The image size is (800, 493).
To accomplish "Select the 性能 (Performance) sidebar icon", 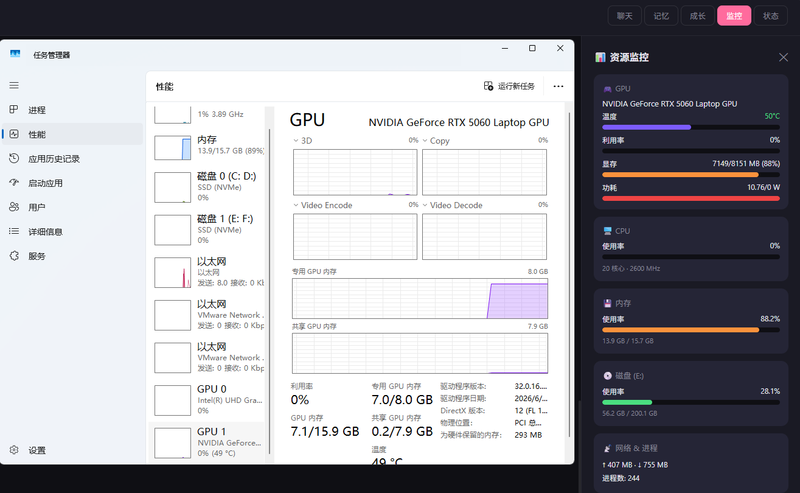I will (x=14, y=134).
